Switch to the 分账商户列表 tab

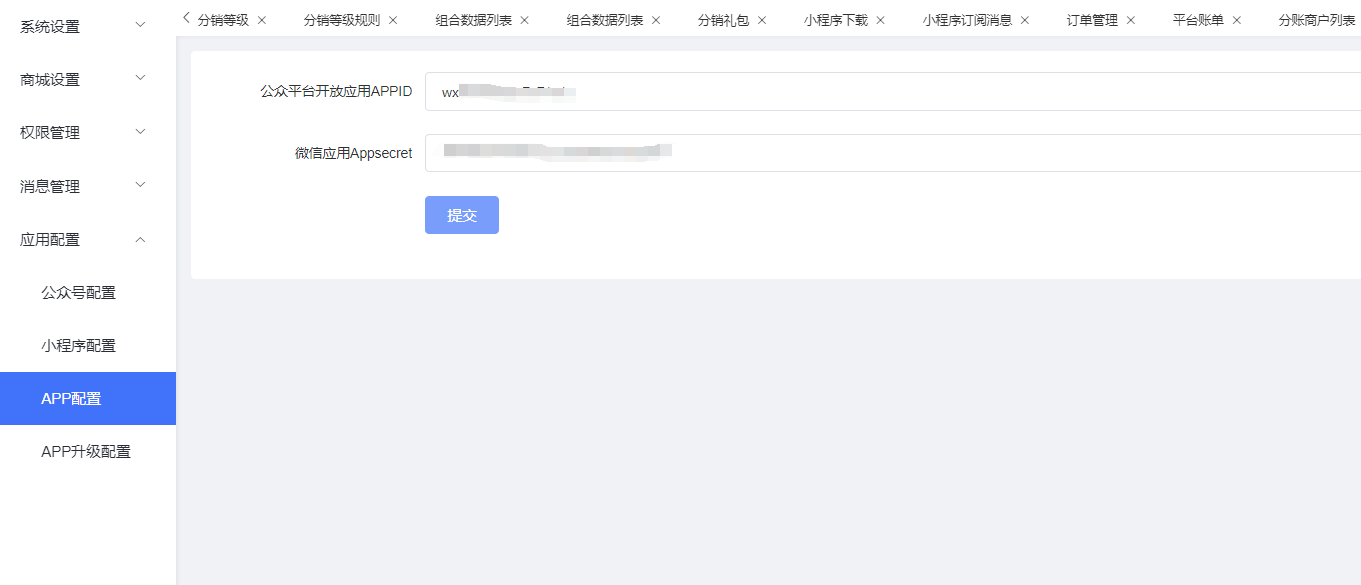coord(1317,20)
